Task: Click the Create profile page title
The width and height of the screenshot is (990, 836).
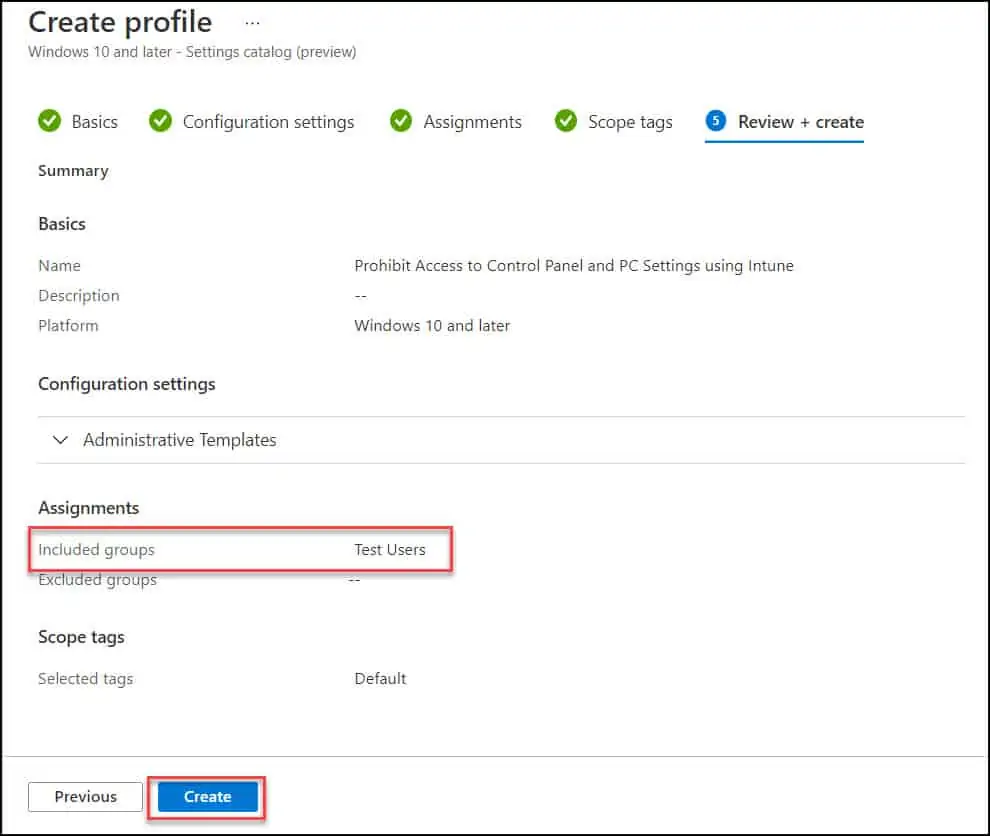Action: [x=120, y=23]
